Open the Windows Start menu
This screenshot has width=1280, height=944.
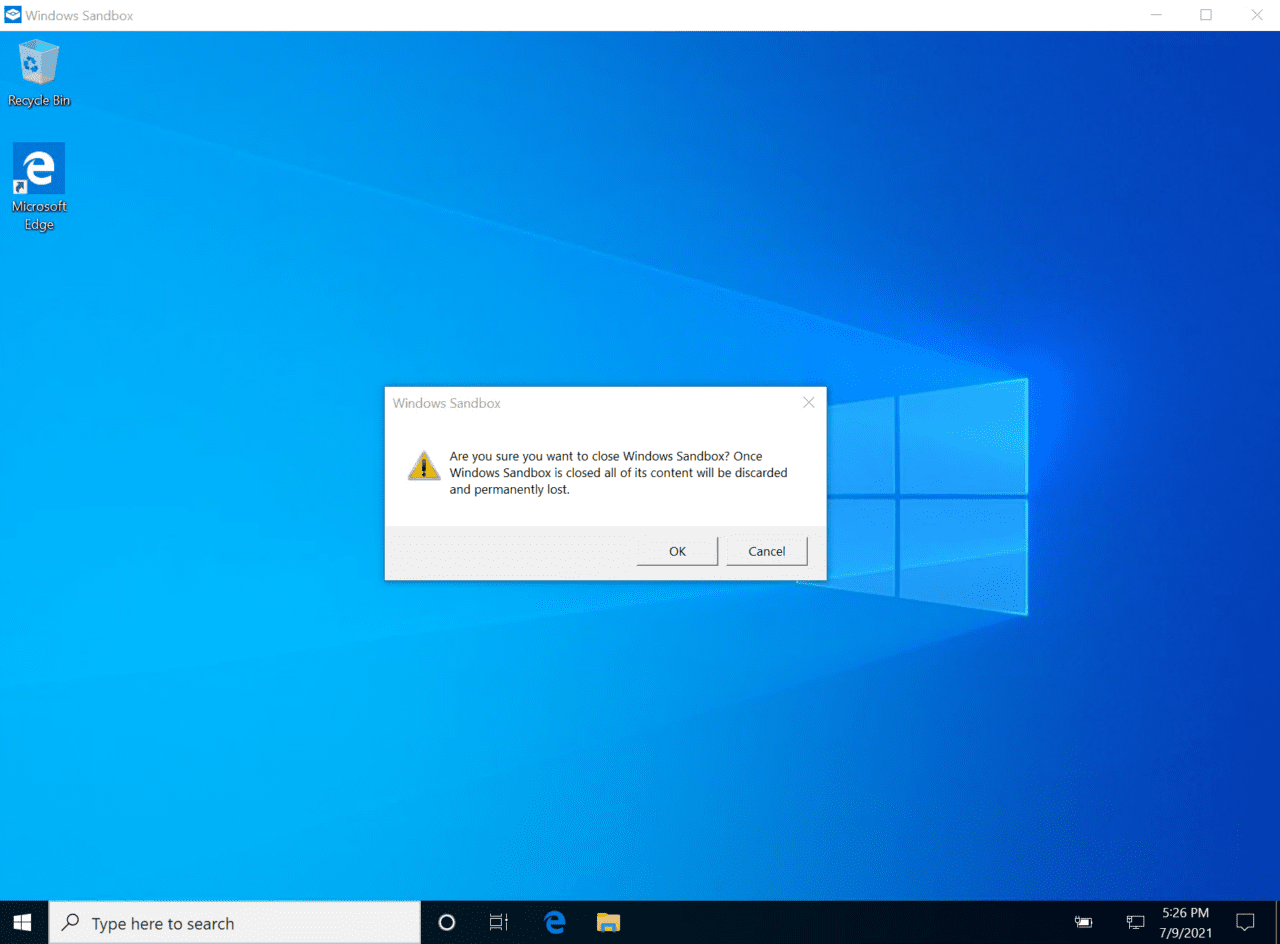coord(23,922)
